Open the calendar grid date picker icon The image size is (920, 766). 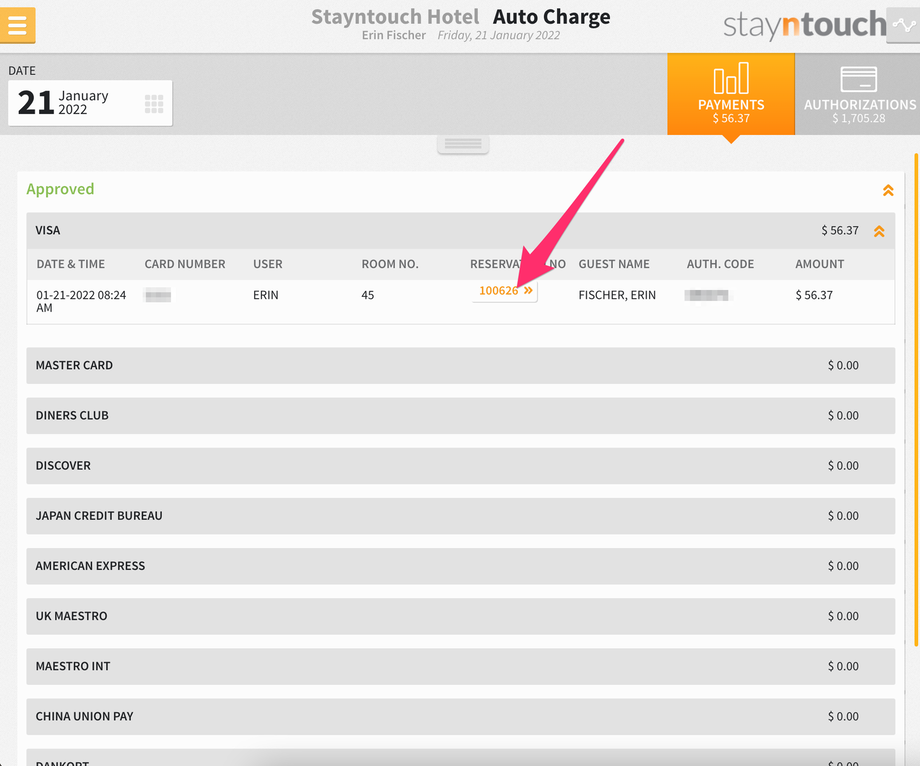(x=154, y=104)
